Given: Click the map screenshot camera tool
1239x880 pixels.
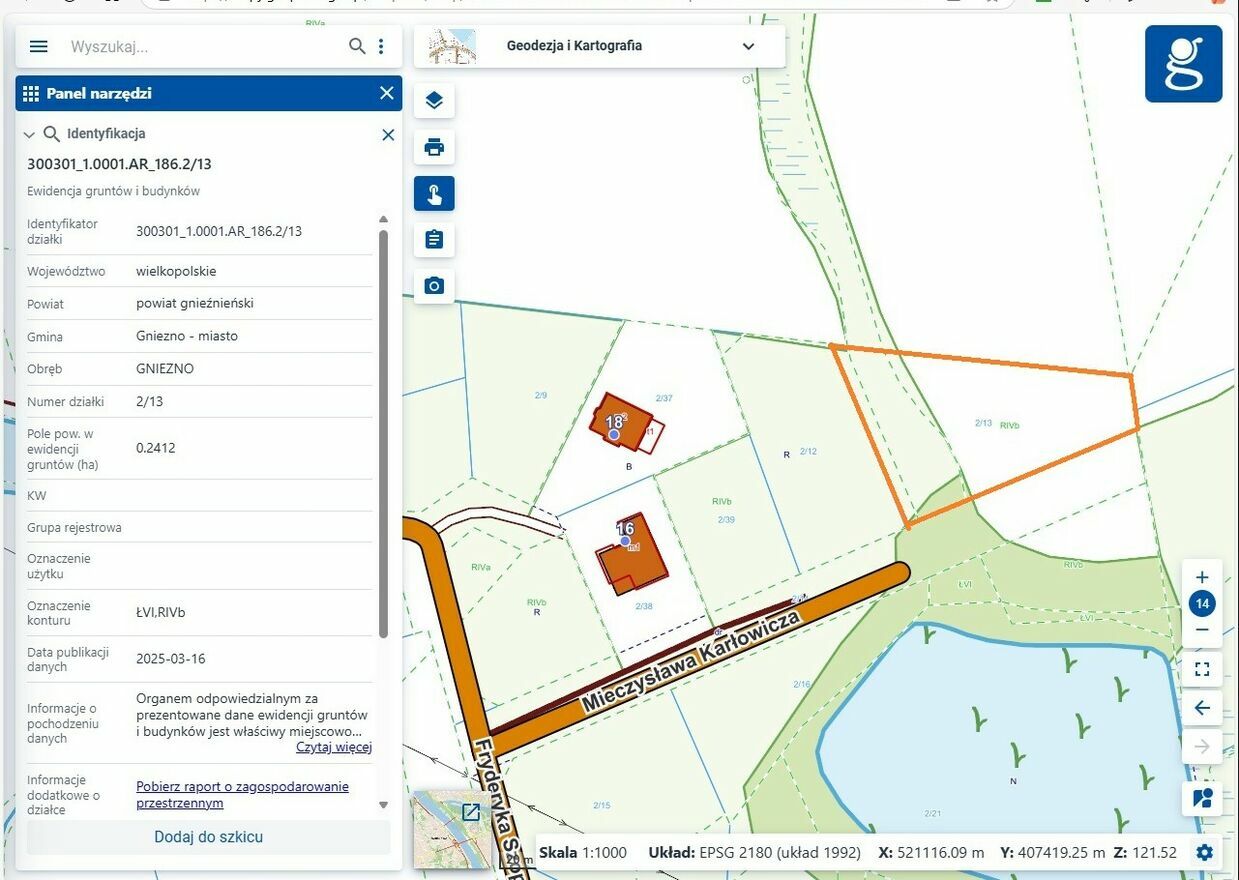Looking at the screenshot, I should tap(434, 286).
